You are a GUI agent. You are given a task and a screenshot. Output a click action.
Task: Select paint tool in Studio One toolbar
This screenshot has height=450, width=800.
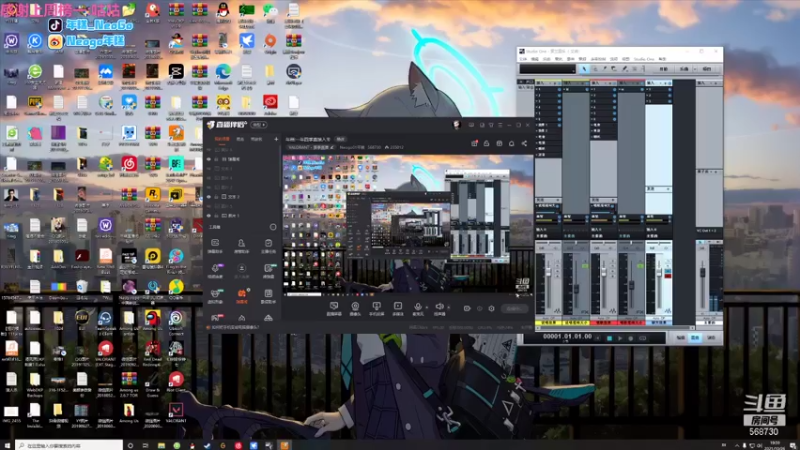(x=624, y=69)
